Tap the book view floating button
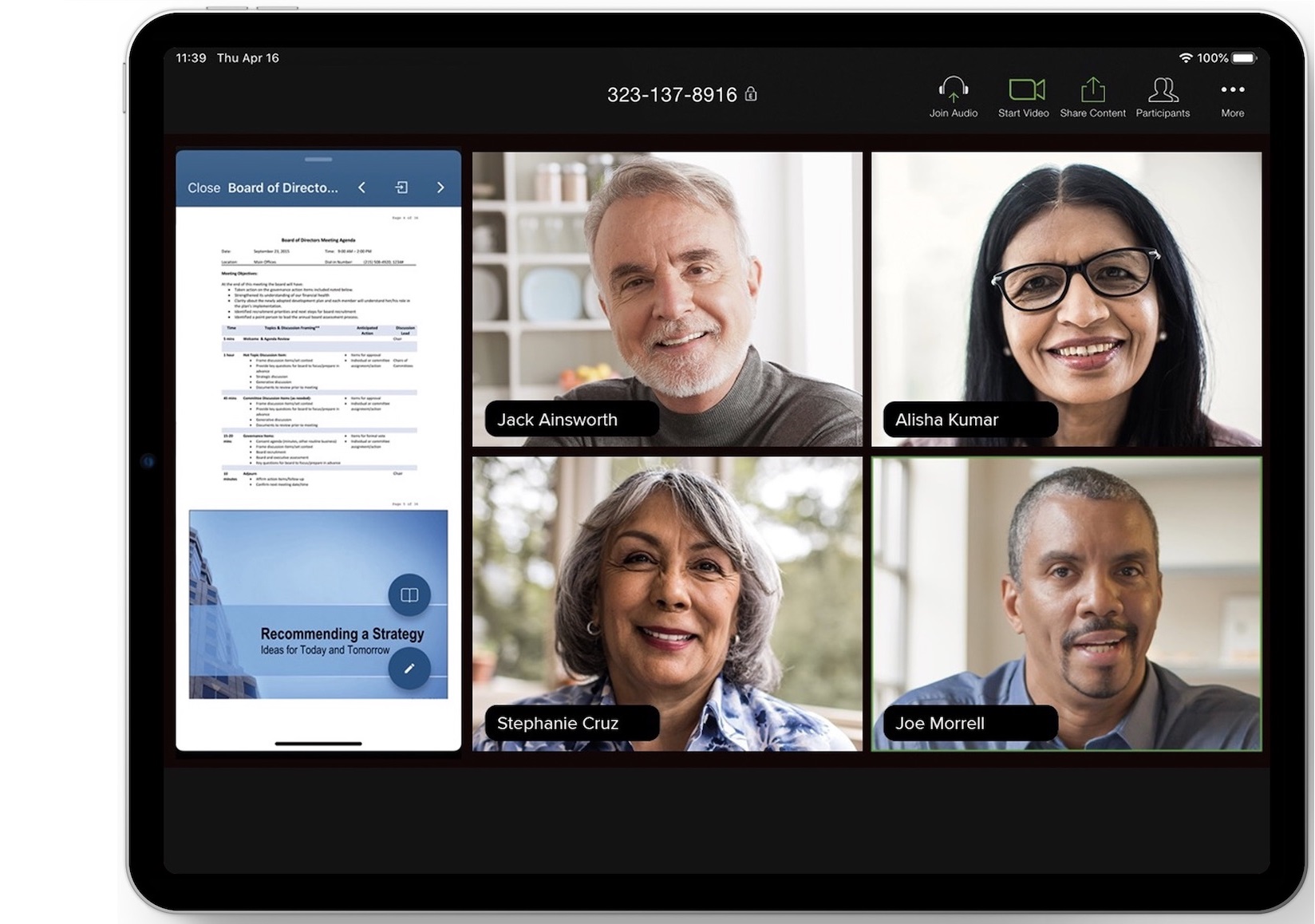This screenshot has width=1315, height=924. coord(409,594)
